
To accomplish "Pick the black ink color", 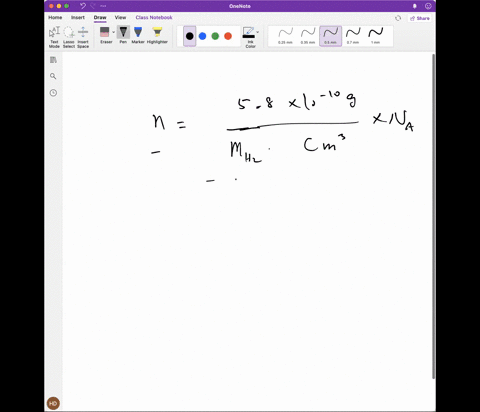I will point(190,36).
